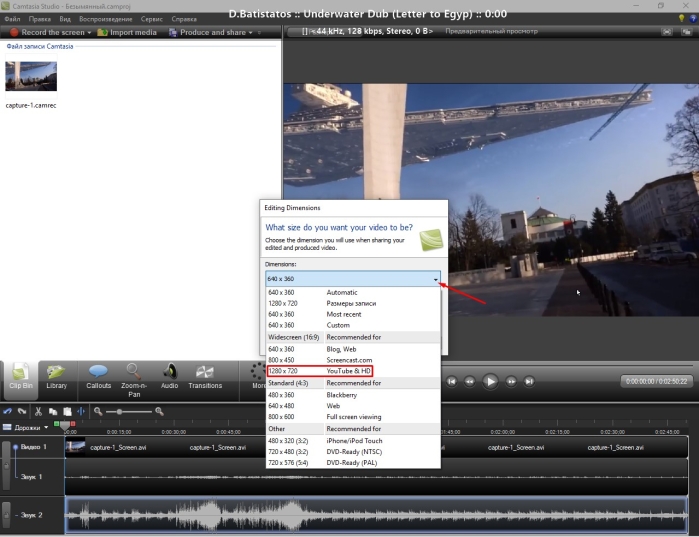Cut selection with scissors icon
Image resolution: width=699 pixels, height=537 pixels.
pos(38,411)
